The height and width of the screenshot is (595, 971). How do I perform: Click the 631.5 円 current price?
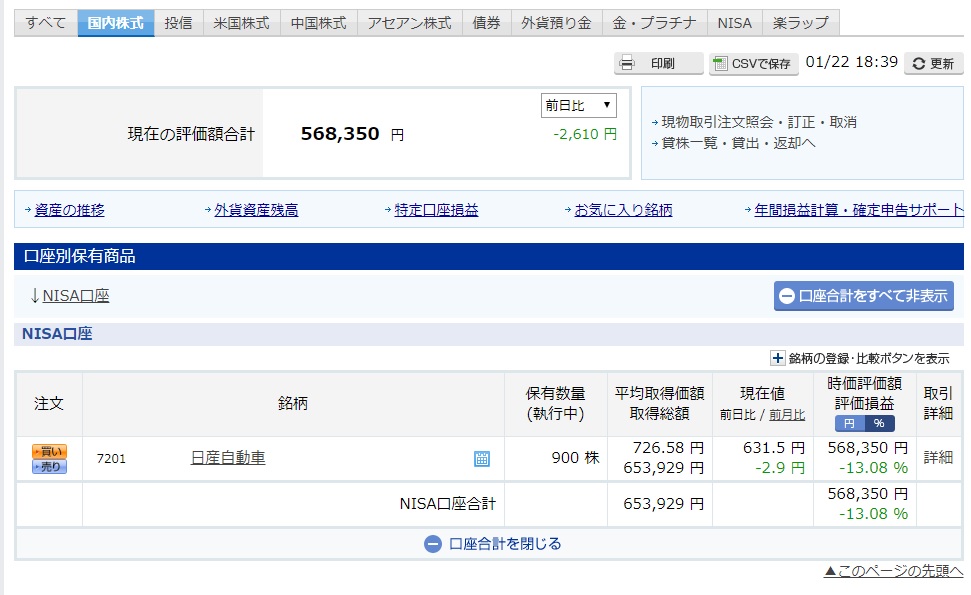pyautogui.click(x=774, y=447)
